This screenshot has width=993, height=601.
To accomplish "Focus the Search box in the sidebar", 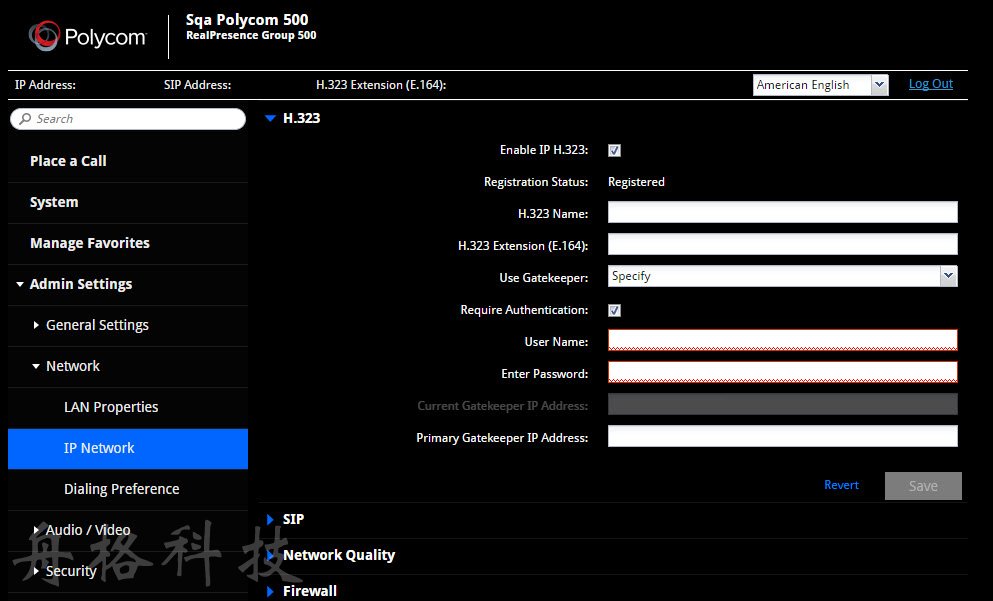I will pyautogui.click(x=128, y=119).
